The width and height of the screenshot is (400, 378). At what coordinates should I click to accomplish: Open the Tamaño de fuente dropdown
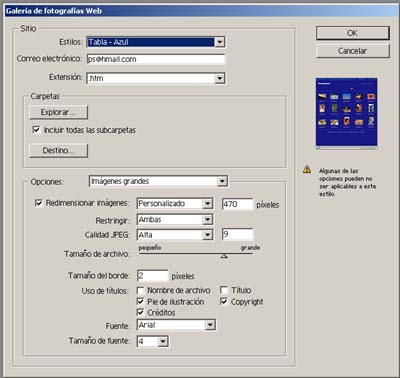153,341
